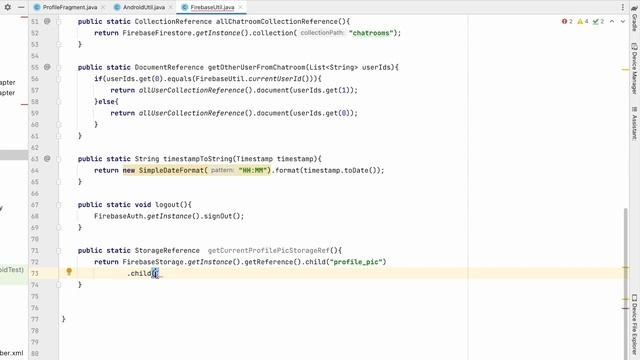Show the warnings count indicator
Image resolution: width=640 pixels, height=360 pixels.
point(583,21)
